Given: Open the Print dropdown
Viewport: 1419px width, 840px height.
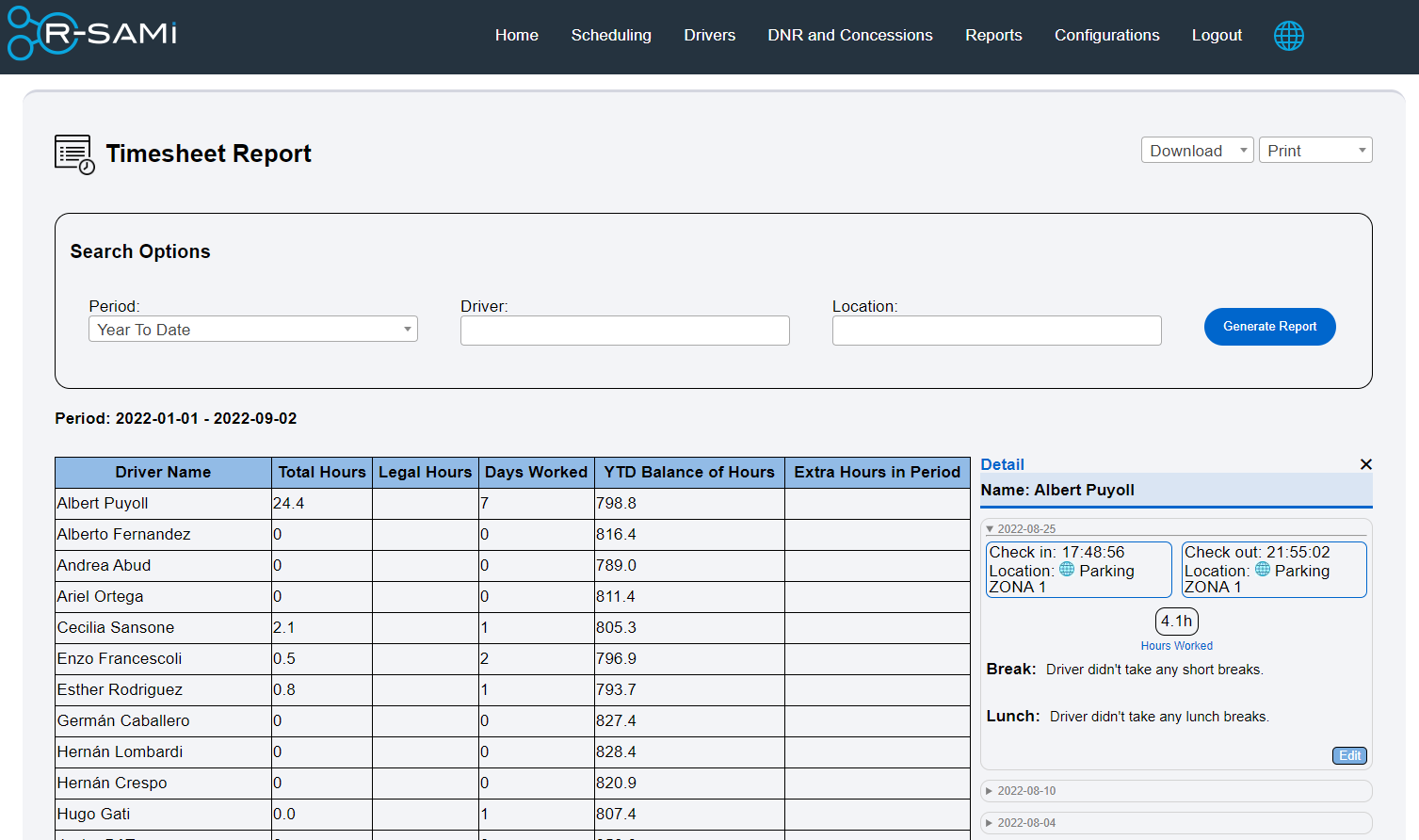Looking at the screenshot, I should pyautogui.click(x=1315, y=149).
